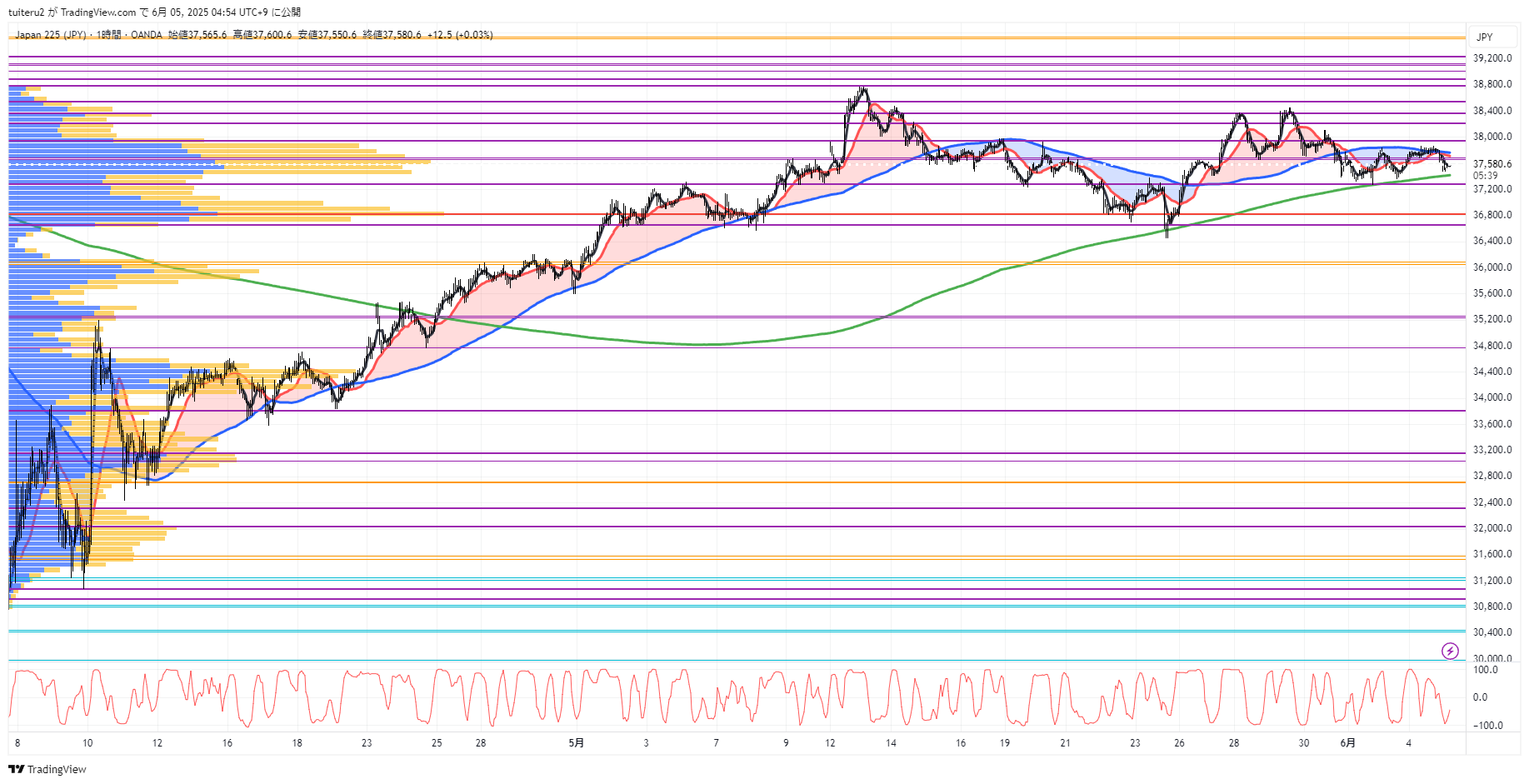This screenshot has height=784, width=1529.
Task: Open the TradingView.com link in the header
Action: coord(97,12)
